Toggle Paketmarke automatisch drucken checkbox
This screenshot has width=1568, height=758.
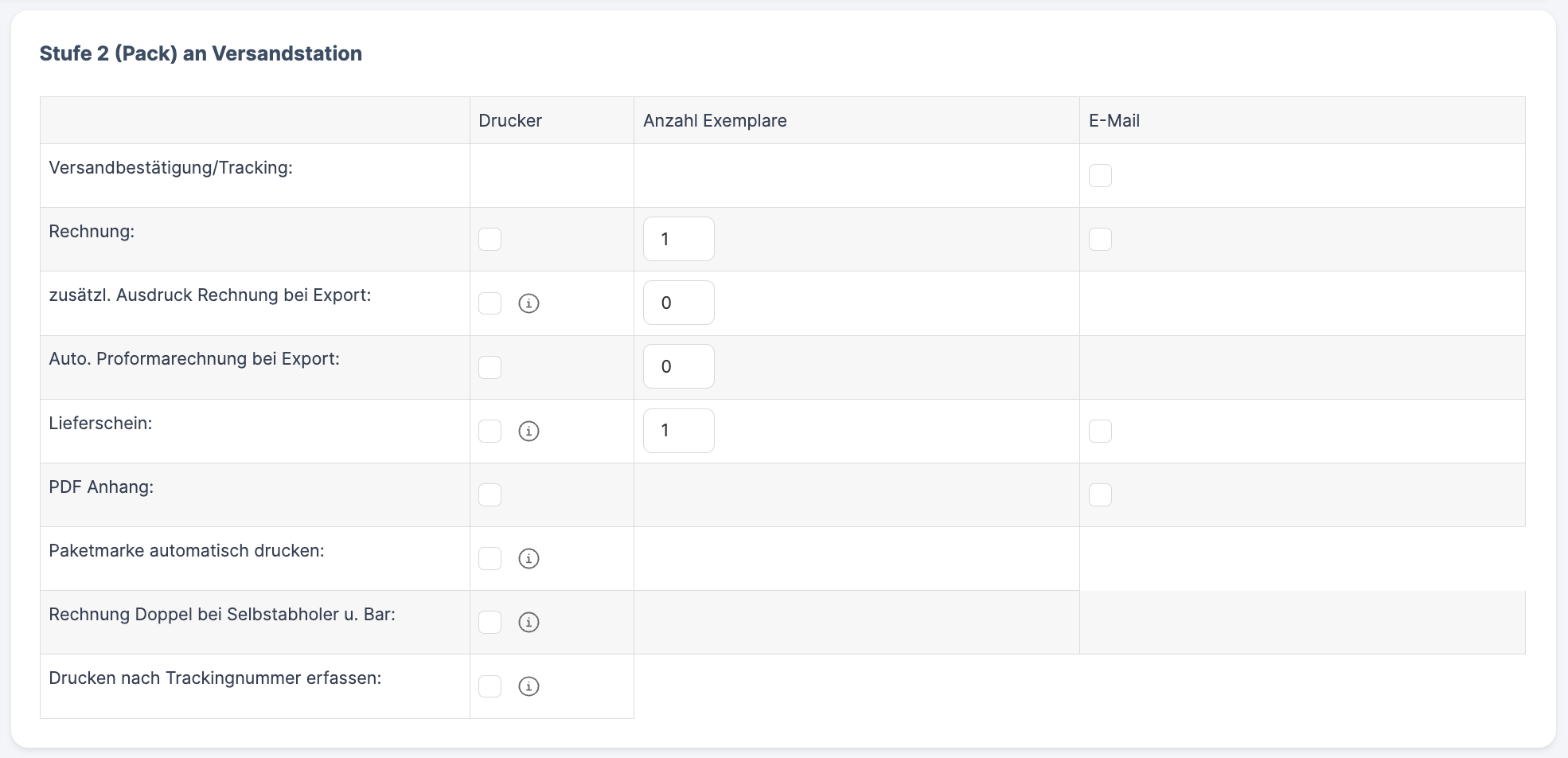point(490,558)
